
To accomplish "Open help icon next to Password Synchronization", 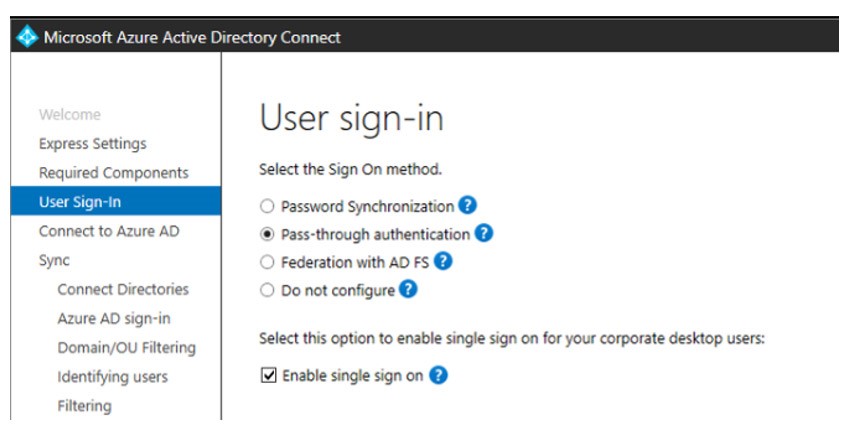I will tap(467, 206).
